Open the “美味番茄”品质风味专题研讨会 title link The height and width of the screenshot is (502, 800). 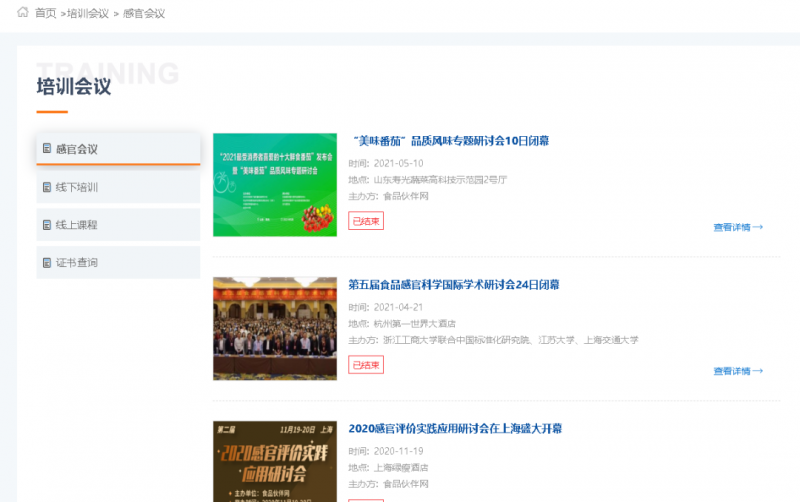pyautogui.click(x=448, y=141)
